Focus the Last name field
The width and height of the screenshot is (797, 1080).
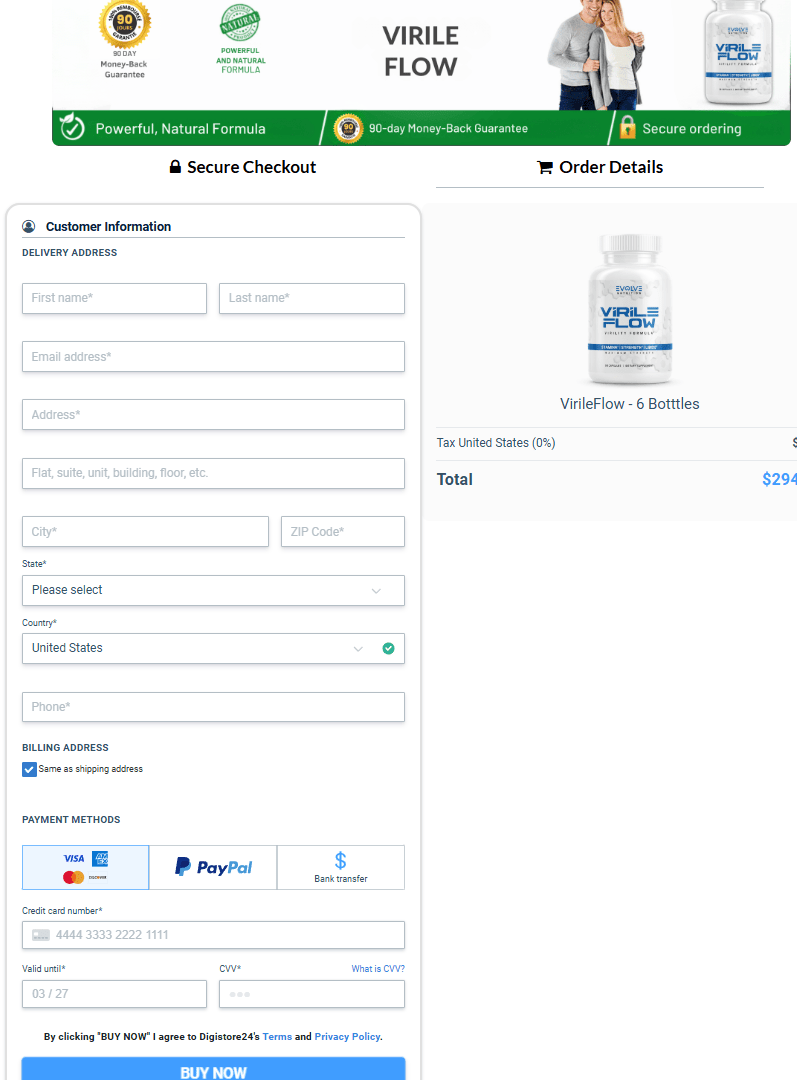tap(312, 298)
